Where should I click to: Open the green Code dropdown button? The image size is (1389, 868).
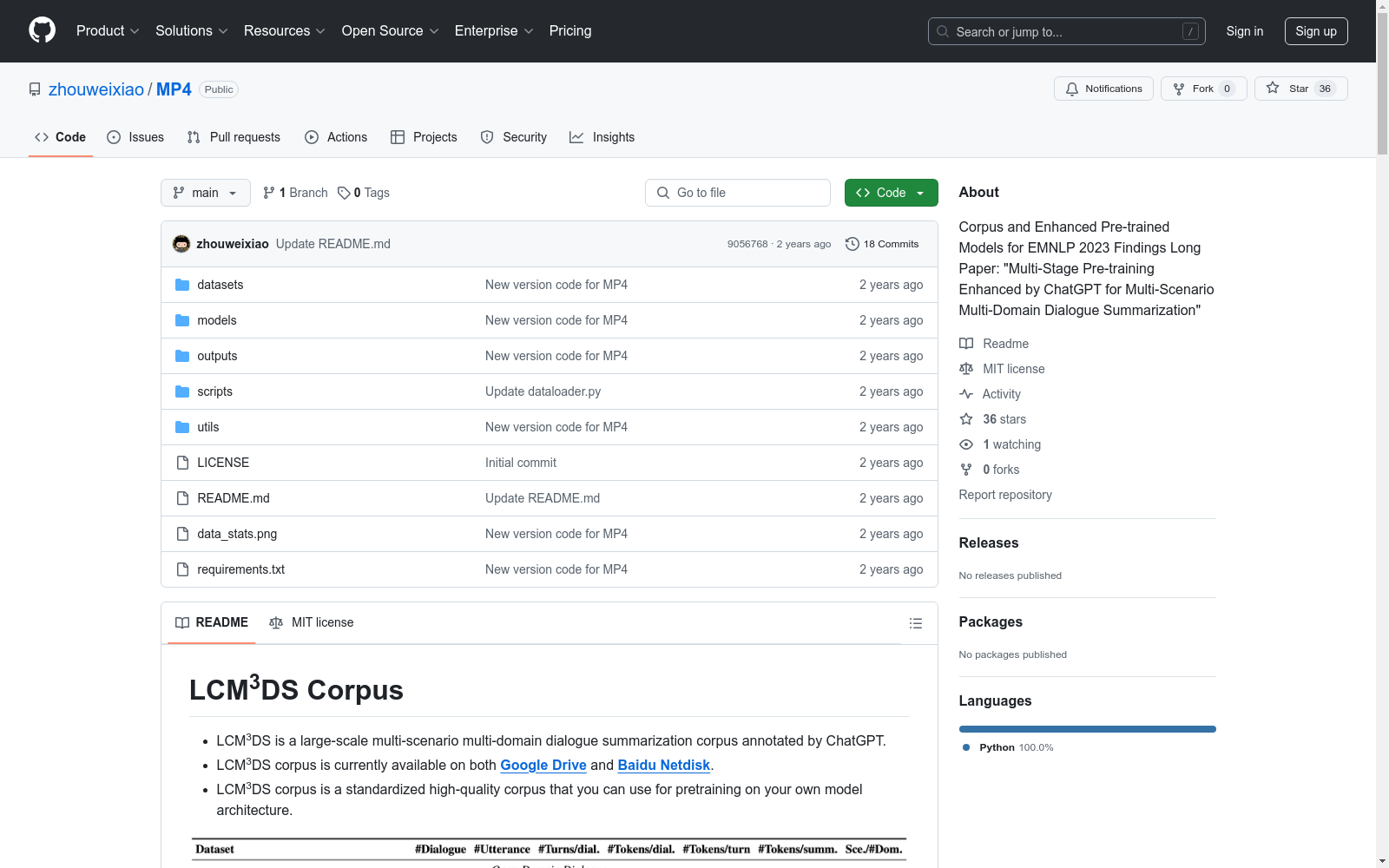(891, 193)
